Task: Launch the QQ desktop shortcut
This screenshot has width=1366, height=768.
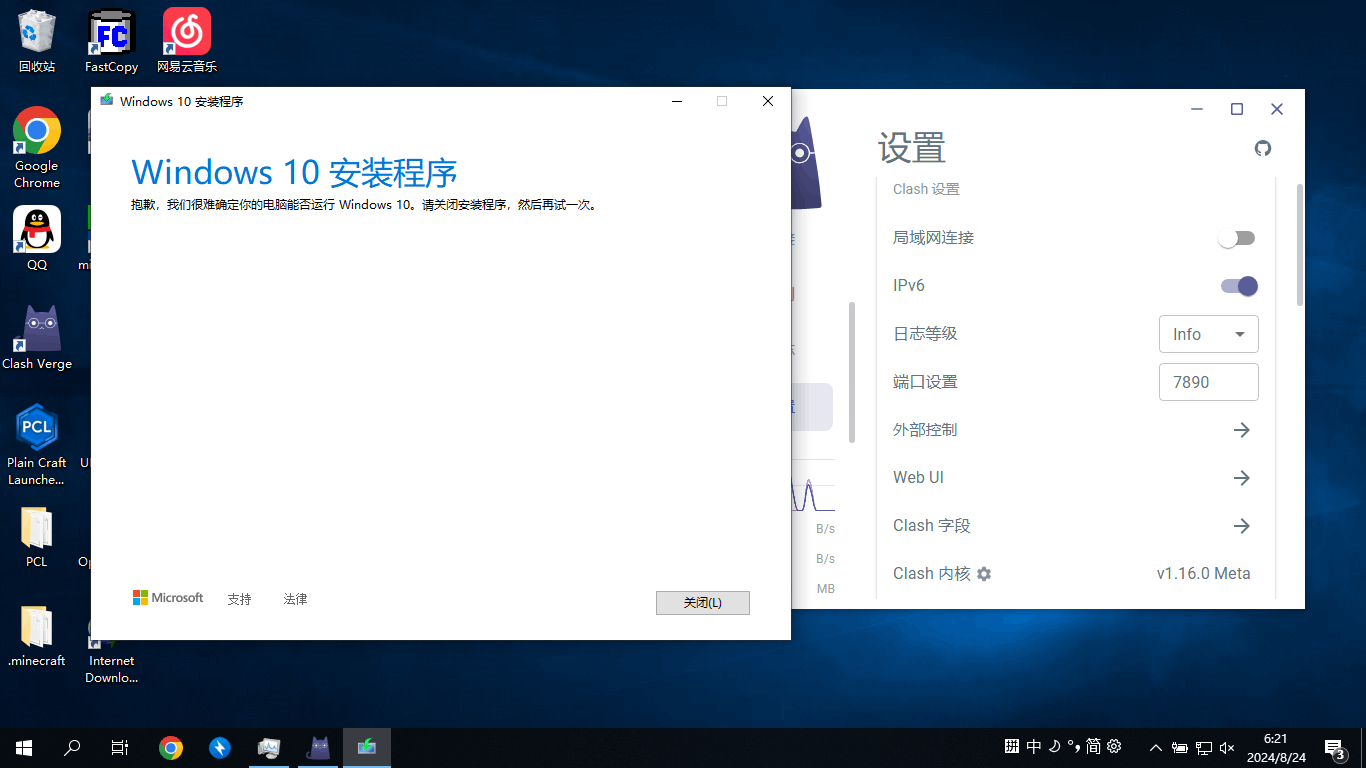Action: coord(37,239)
